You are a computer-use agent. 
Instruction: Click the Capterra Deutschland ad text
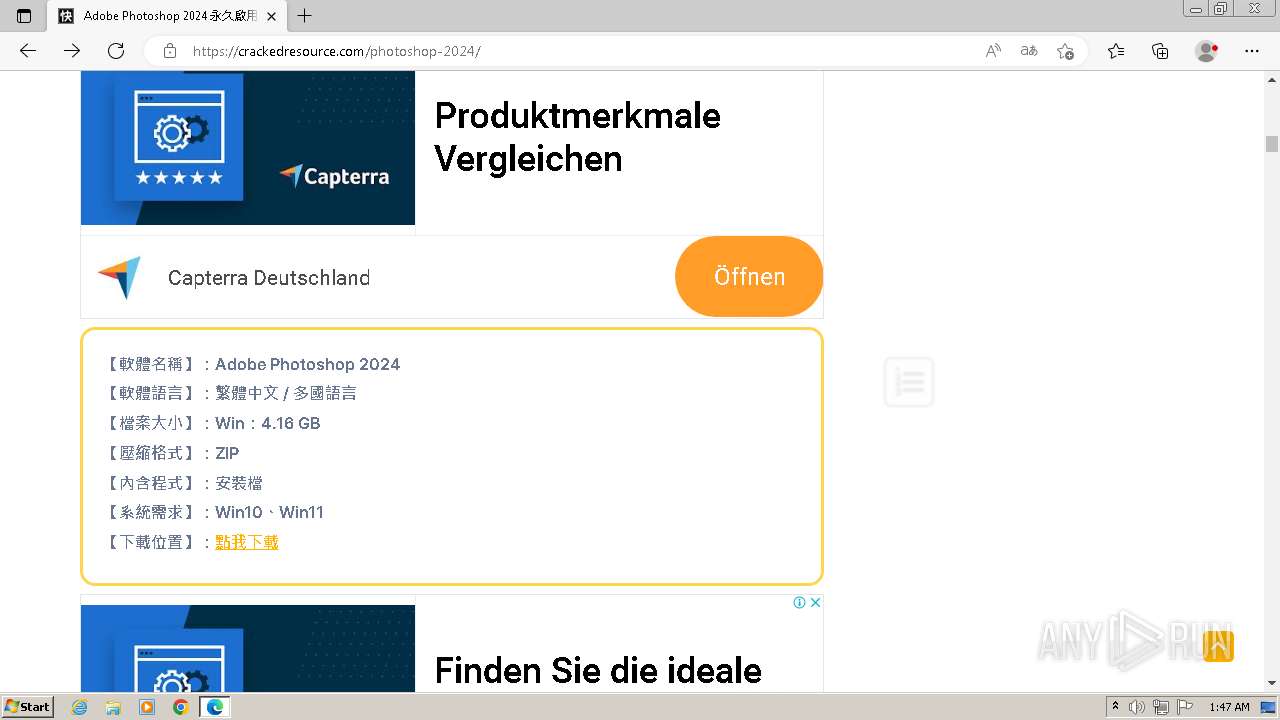point(269,278)
